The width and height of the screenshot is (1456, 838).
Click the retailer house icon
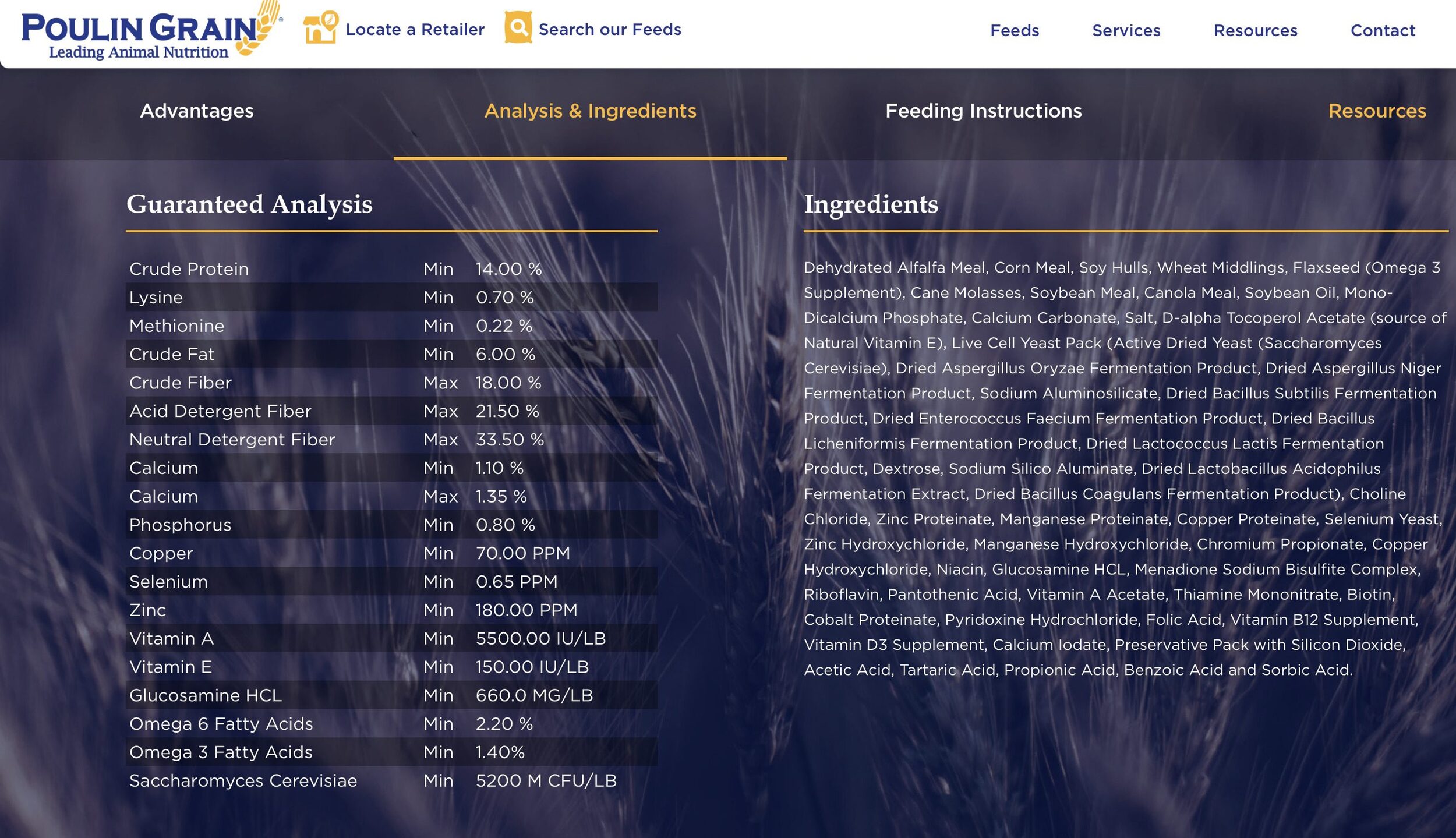coord(320,27)
